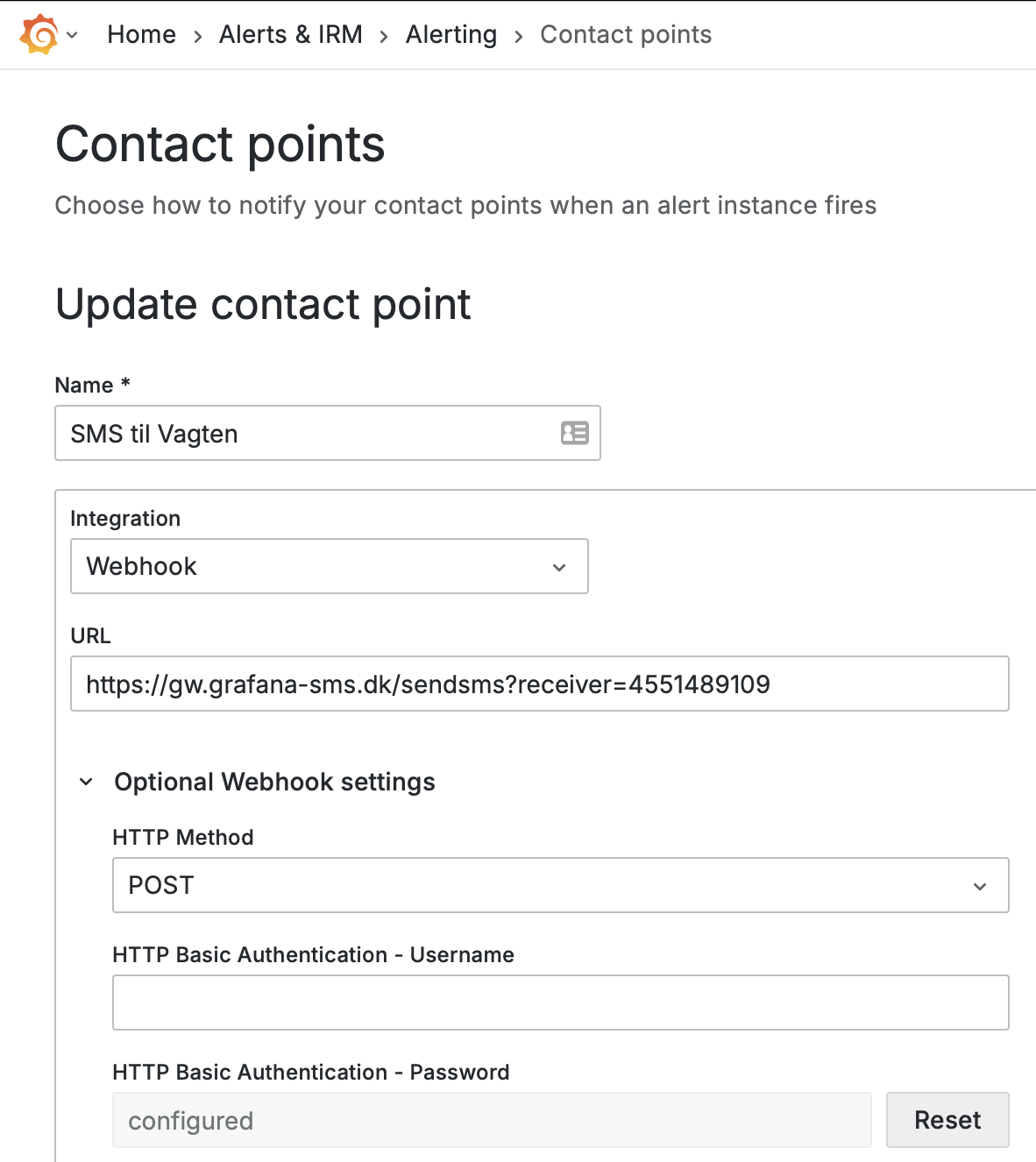Click the URL field label
Screen dimensions: 1036x1162
pos(90,636)
